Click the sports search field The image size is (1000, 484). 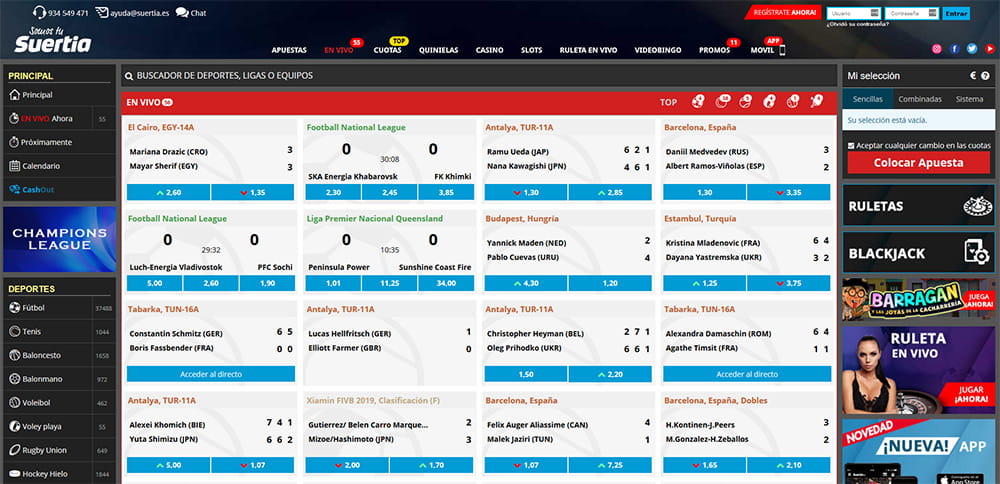point(479,76)
